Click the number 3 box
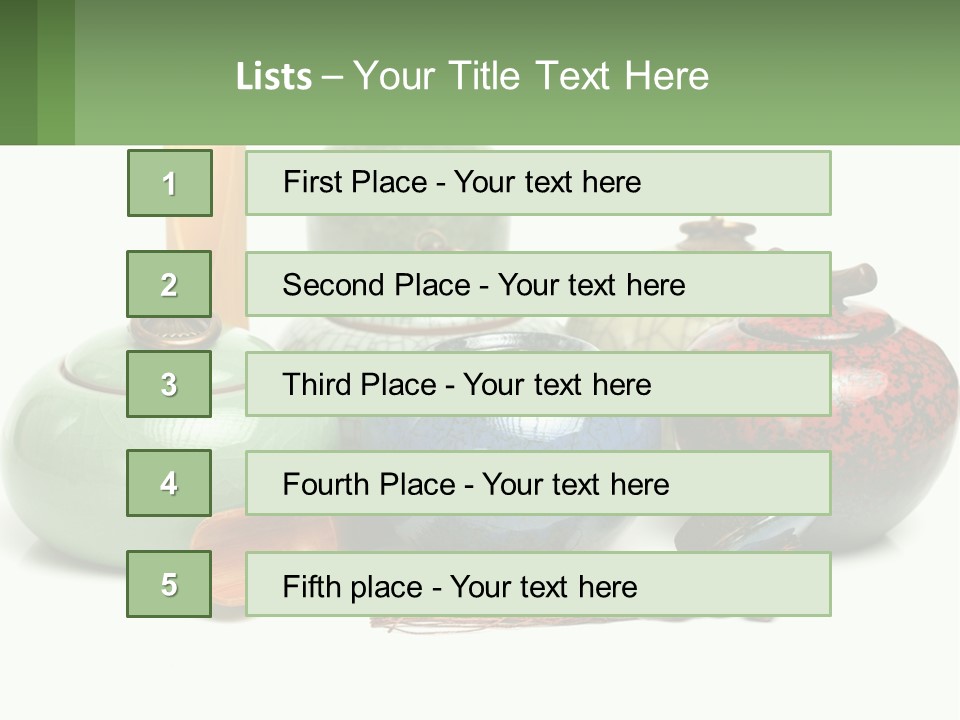This screenshot has width=960, height=720. pyautogui.click(x=169, y=384)
